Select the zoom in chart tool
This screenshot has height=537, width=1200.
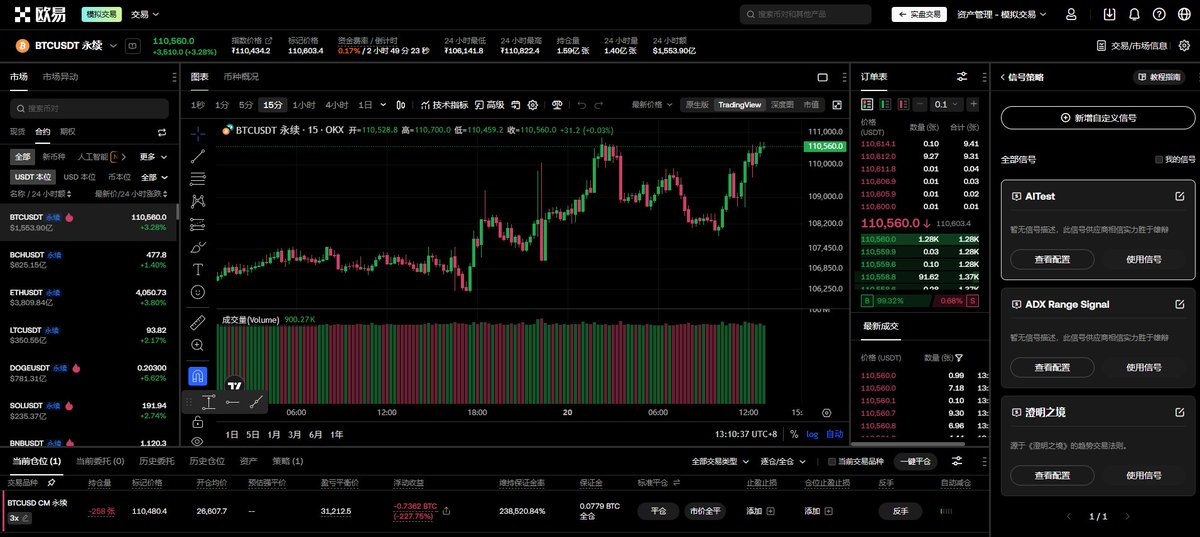click(x=198, y=345)
